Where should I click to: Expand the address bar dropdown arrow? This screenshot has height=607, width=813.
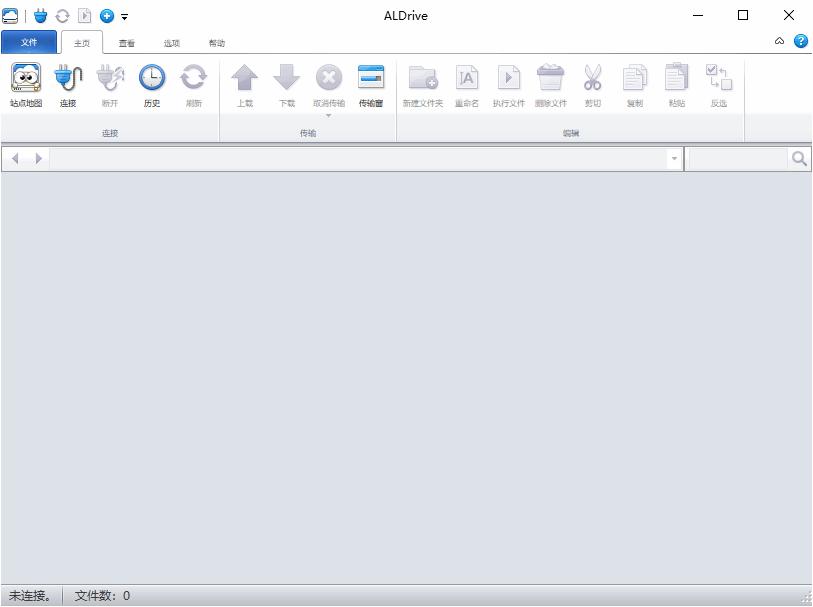click(674, 159)
